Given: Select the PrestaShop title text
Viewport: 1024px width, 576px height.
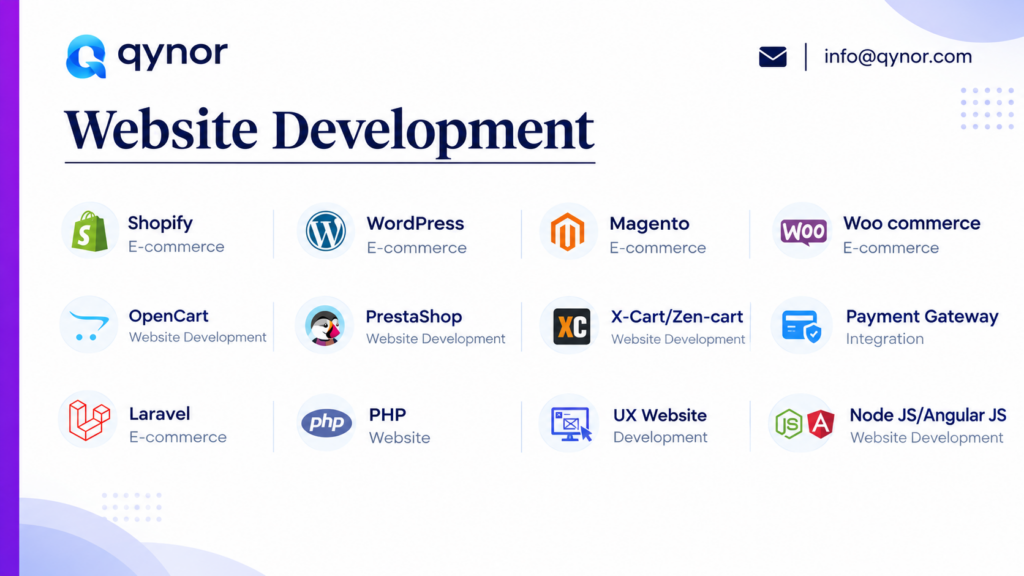Looking at the screenshot, I should [414, 317].
